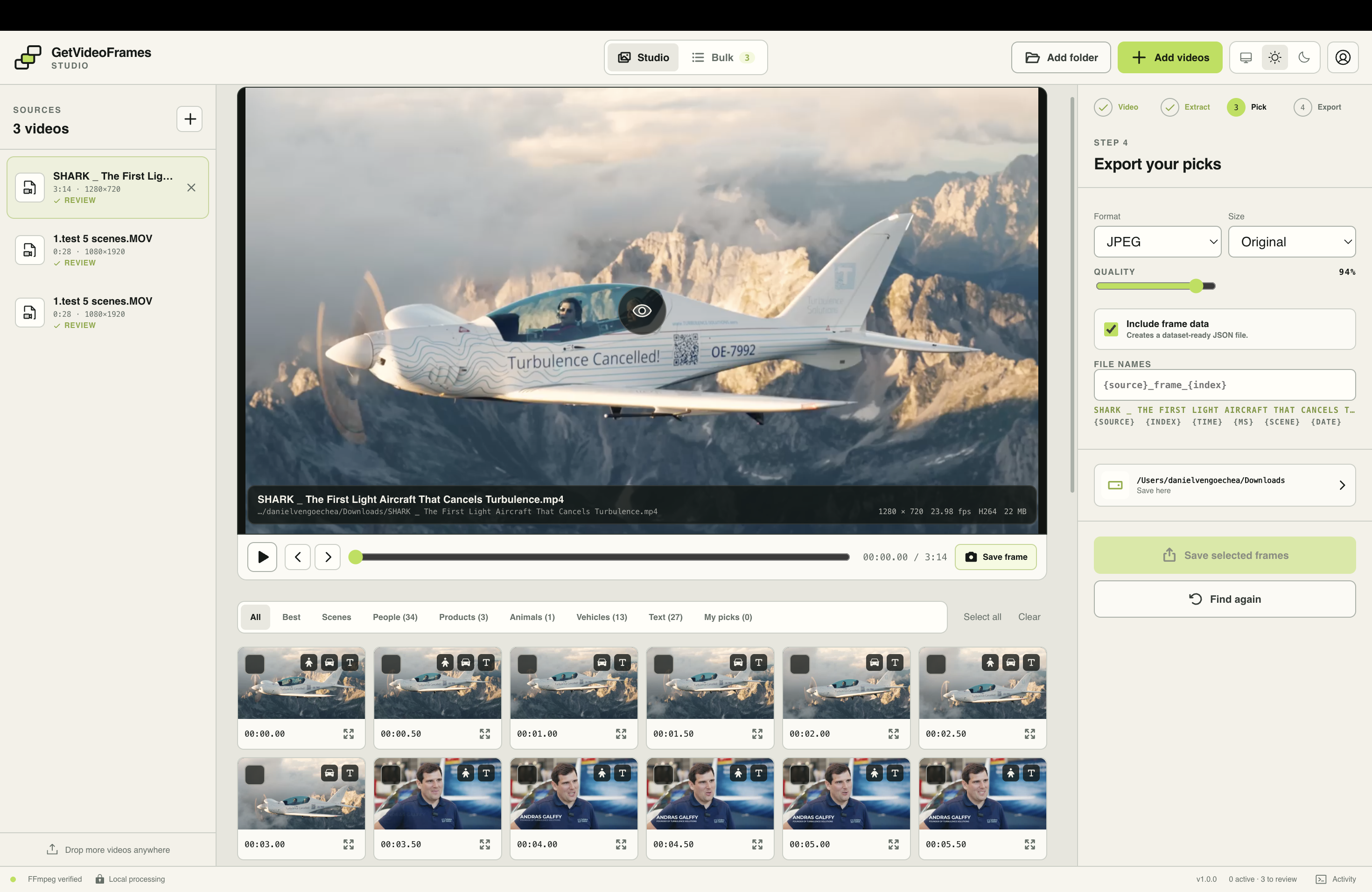Click text tag icon on 00:01.00 frame
Image resolution: width=1372 pixels, height=892 pixels.
point(623,662)
